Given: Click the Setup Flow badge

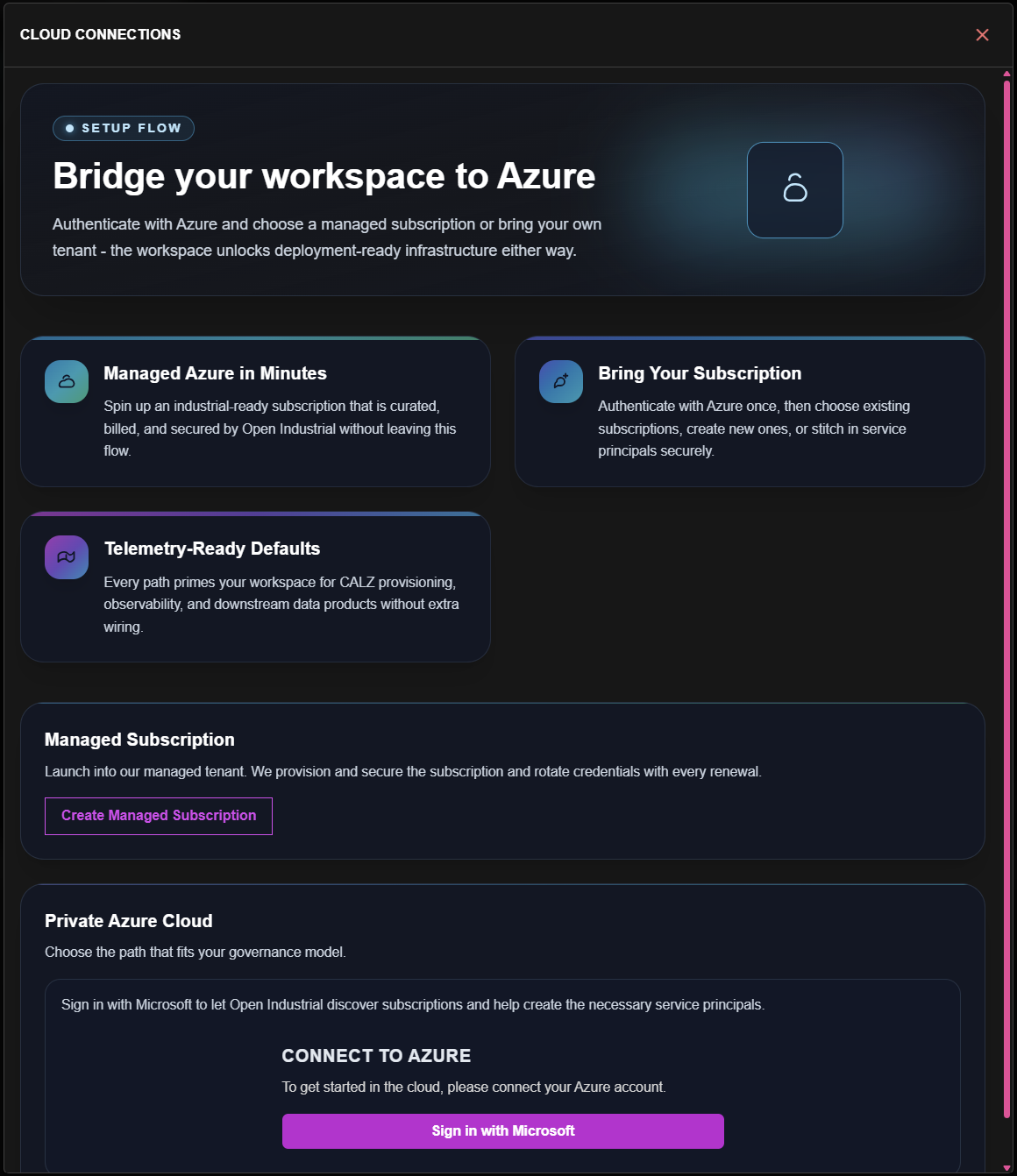Looking at the screenshot, I should 124,128.
